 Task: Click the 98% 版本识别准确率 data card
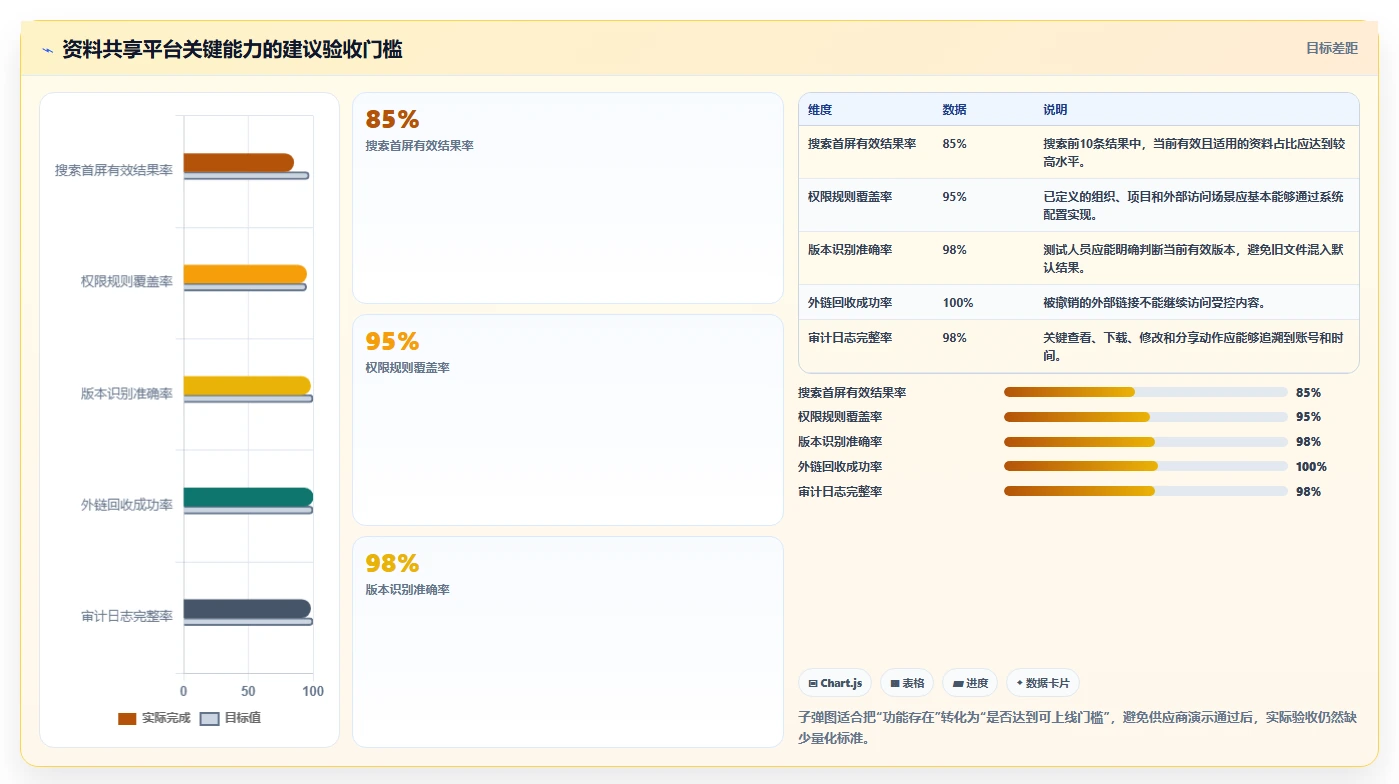[x=568, y=642]
